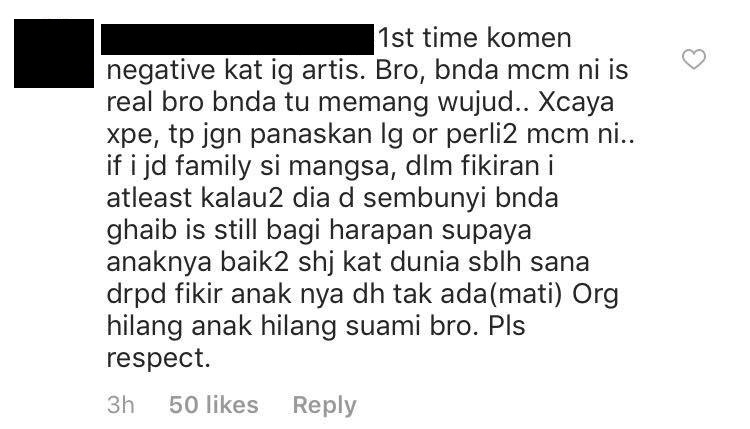Open the commenter's blacked-out profile picture
Viewport: 750px width, 429px height.
tap(54, 54)
